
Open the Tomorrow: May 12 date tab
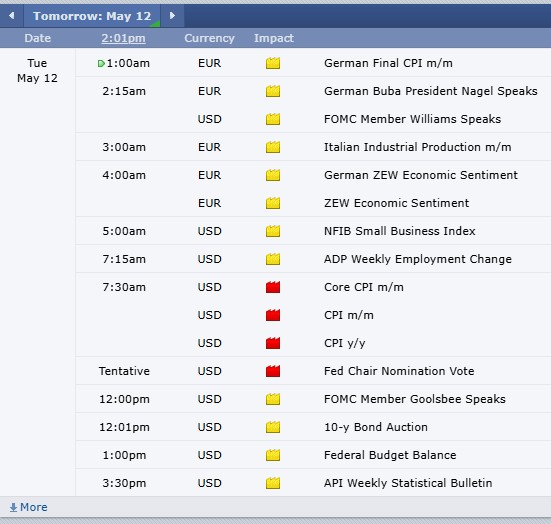(92, 16)
